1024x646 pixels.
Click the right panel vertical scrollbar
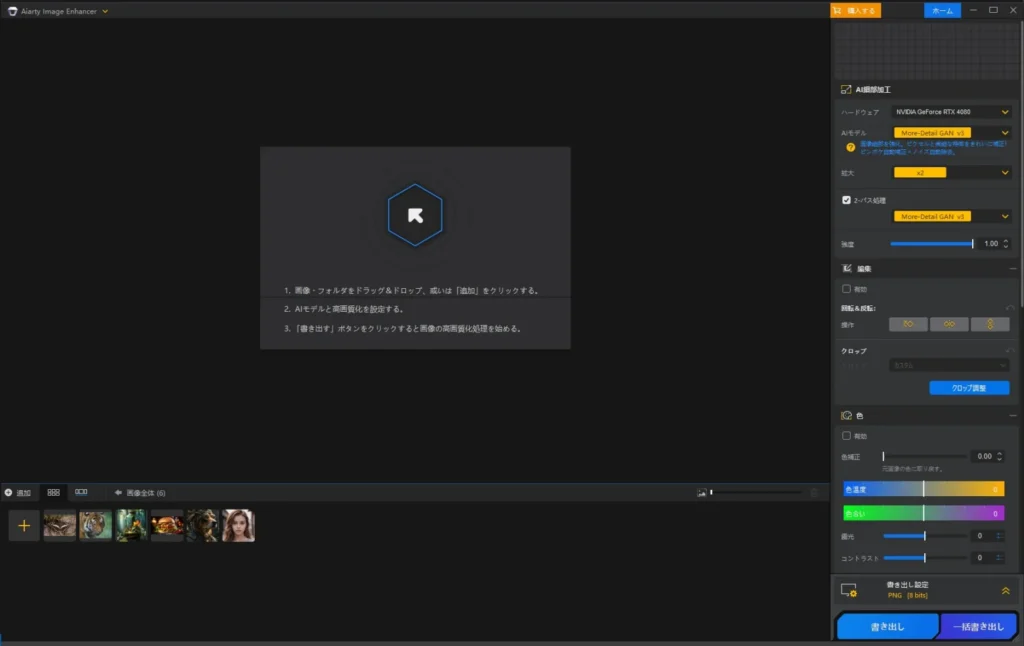[x=1021, y=163]
